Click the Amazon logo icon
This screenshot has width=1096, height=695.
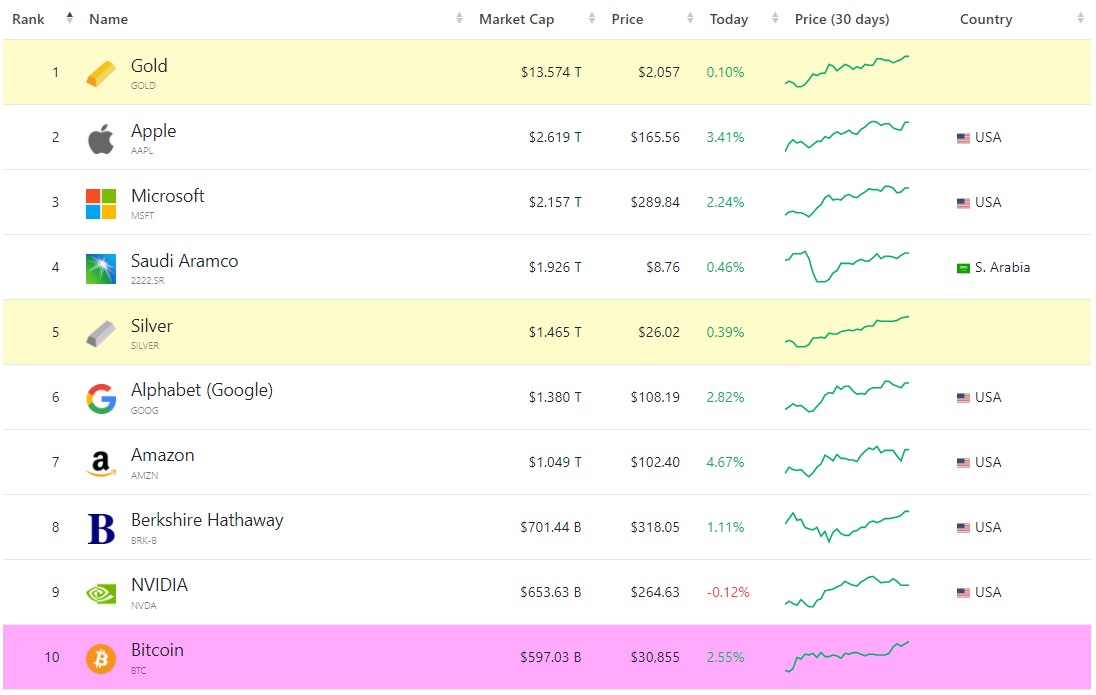pyautogui.click(x=100, y=463)
